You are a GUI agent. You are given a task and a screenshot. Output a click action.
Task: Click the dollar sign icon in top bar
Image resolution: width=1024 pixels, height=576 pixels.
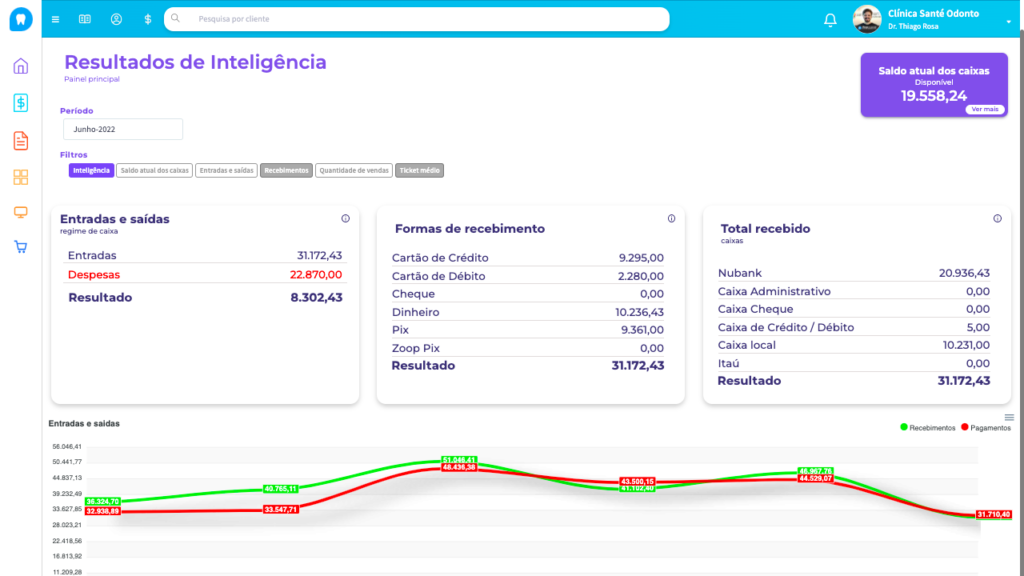tap(148, 19)
